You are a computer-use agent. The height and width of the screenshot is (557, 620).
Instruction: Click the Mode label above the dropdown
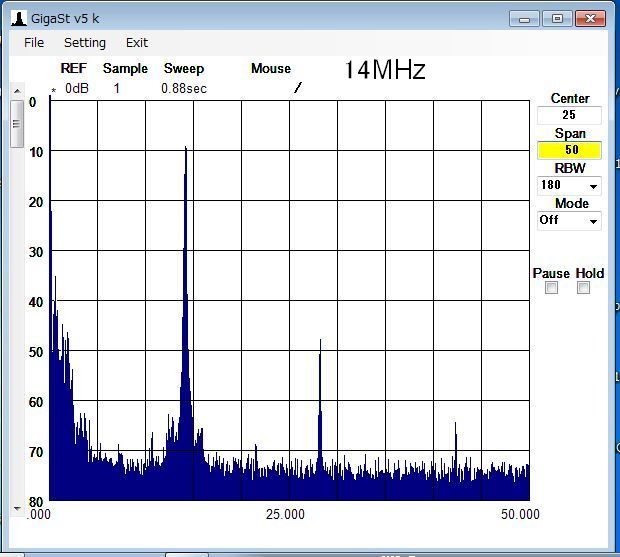point(571,203)
